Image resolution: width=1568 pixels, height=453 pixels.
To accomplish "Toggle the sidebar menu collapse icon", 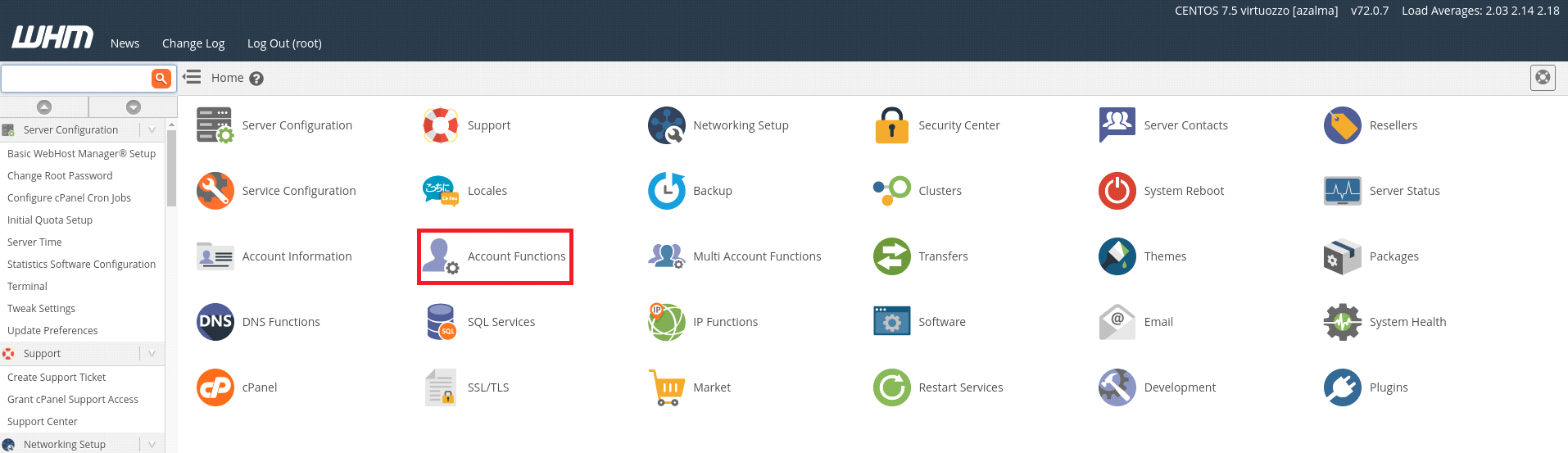I will click(x=192, y=77).
